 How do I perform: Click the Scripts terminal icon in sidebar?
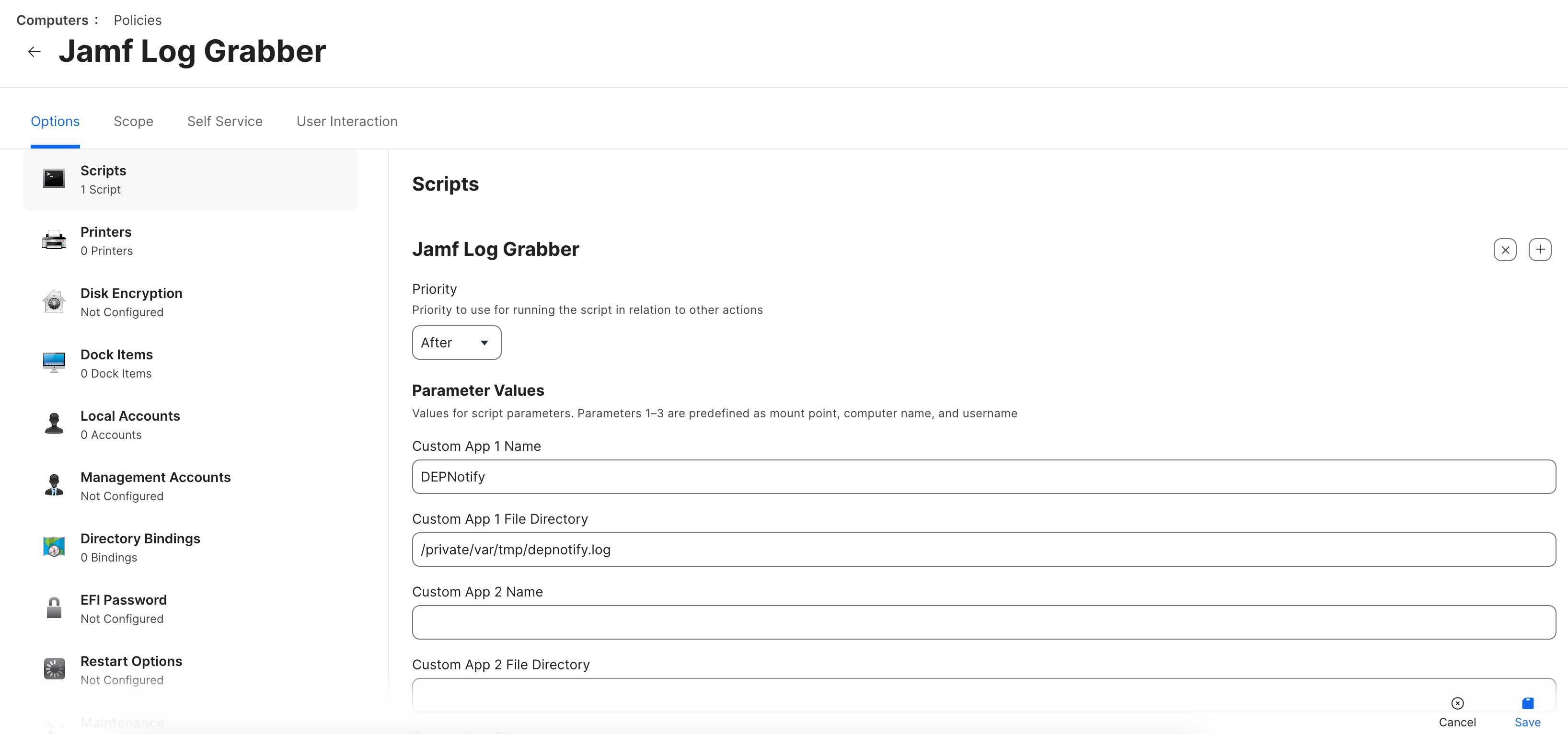(x=54, y=179)
